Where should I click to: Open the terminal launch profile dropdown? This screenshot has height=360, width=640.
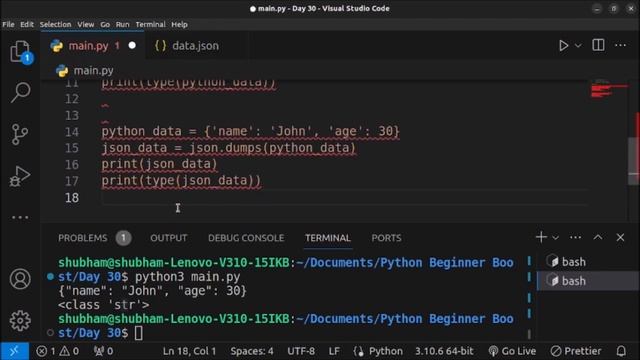[555, 238]
